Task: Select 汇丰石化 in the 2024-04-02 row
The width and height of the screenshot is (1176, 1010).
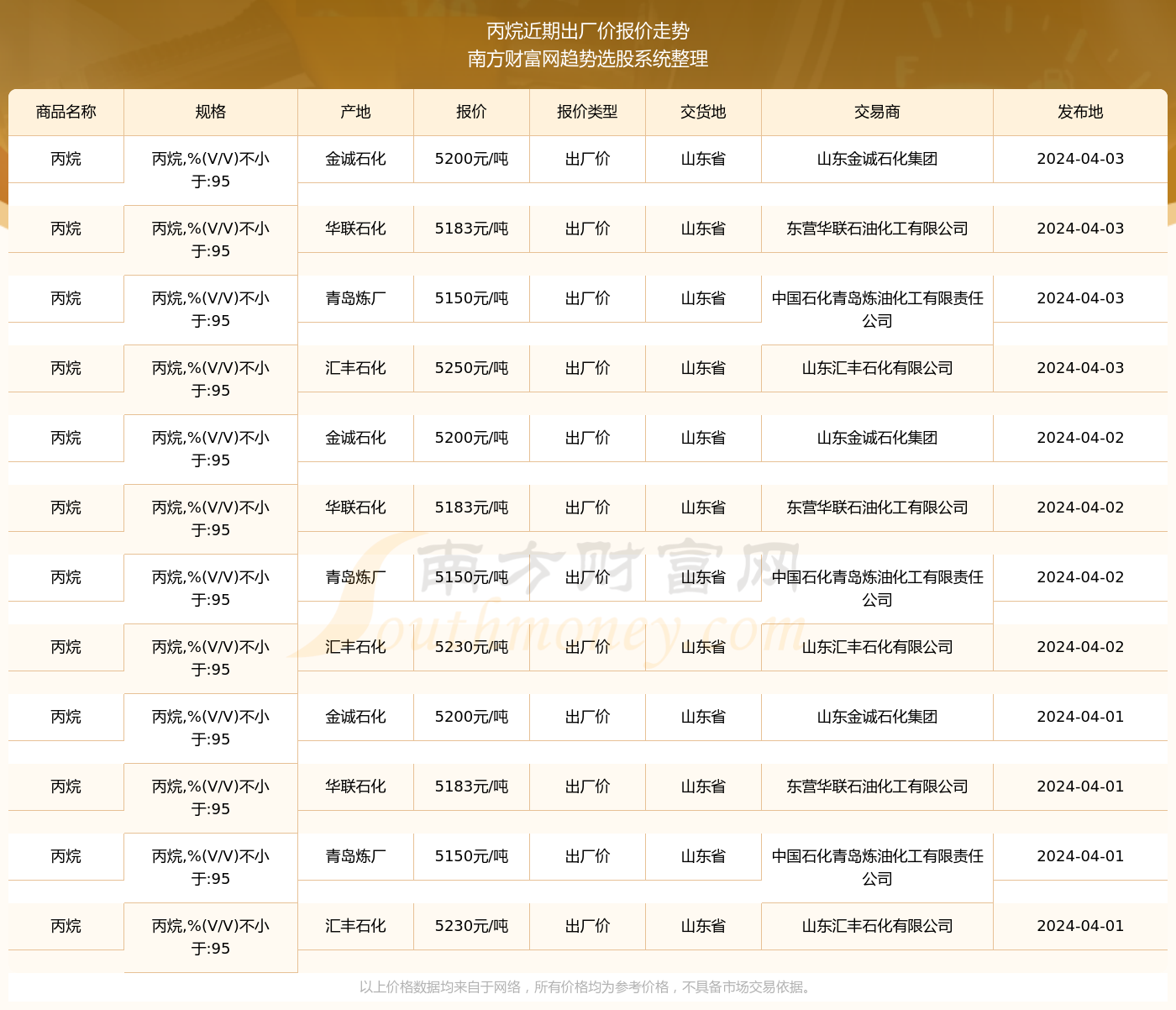Action: [x=355, y=647]
